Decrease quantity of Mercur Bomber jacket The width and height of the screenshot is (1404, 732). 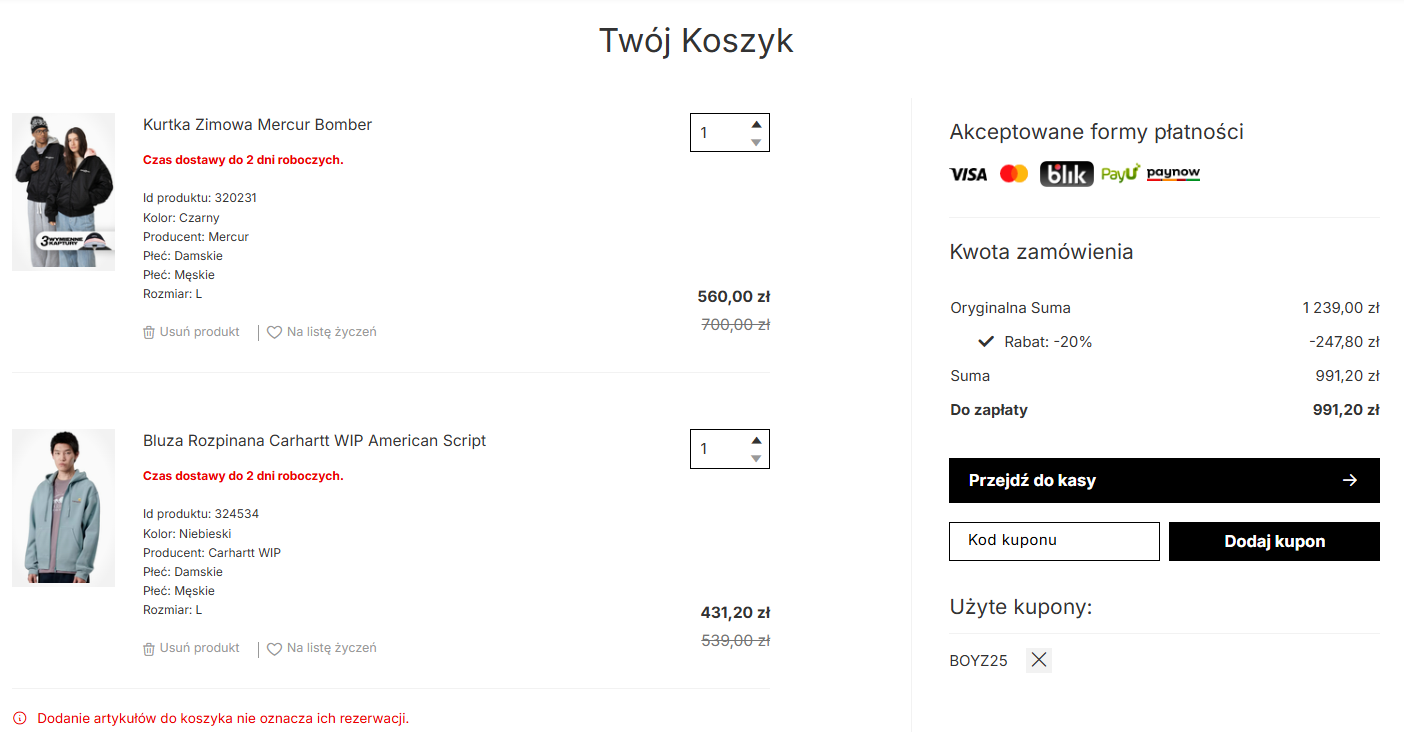(x=756, y=142)
